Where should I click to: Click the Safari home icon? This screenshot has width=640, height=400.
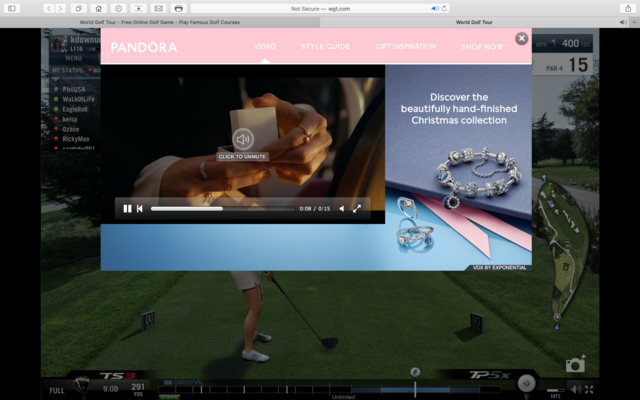98,8
